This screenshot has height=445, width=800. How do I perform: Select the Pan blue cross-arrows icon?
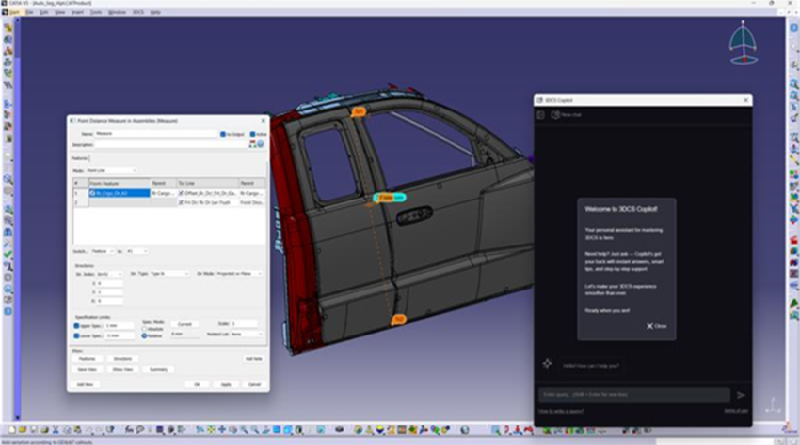tap(222, 430)
